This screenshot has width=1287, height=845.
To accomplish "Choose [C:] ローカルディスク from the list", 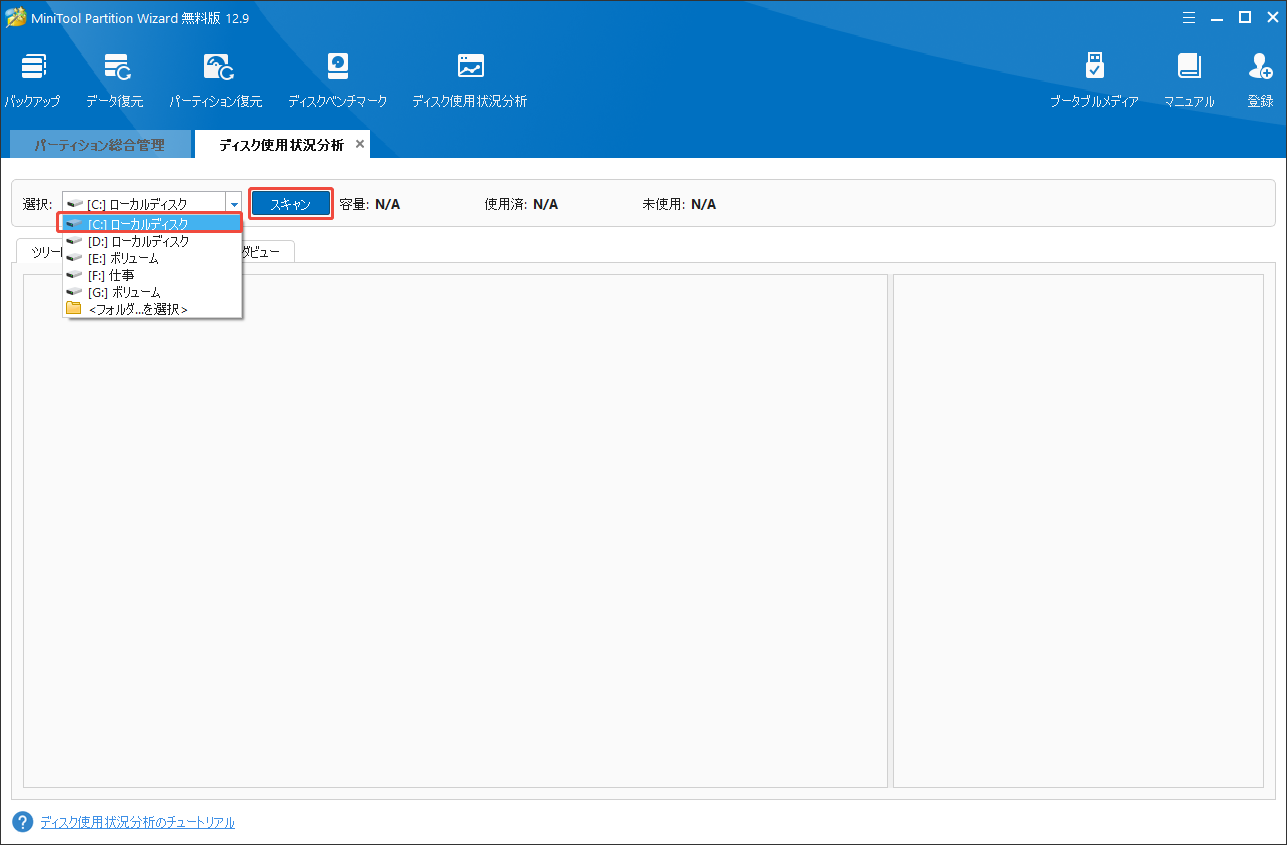I will tap(150, 224).
